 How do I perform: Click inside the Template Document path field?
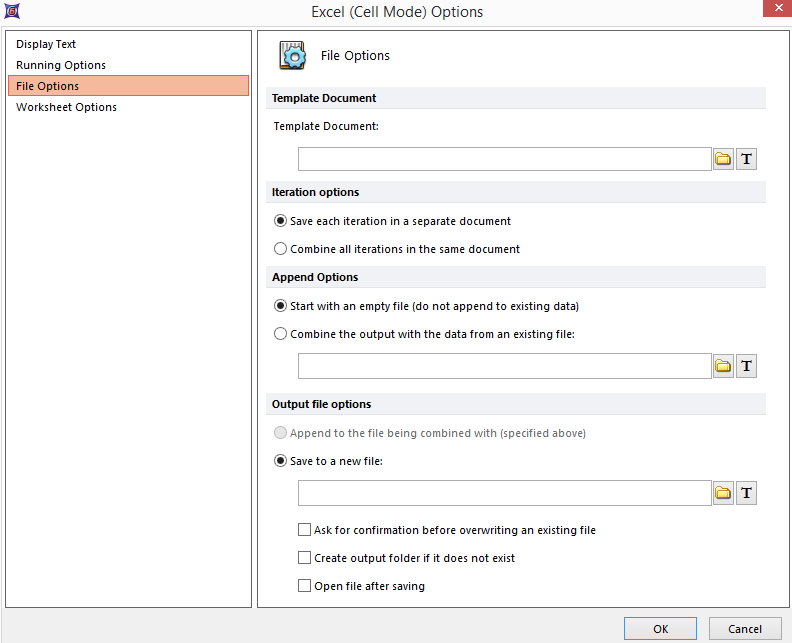pos(504,159)
